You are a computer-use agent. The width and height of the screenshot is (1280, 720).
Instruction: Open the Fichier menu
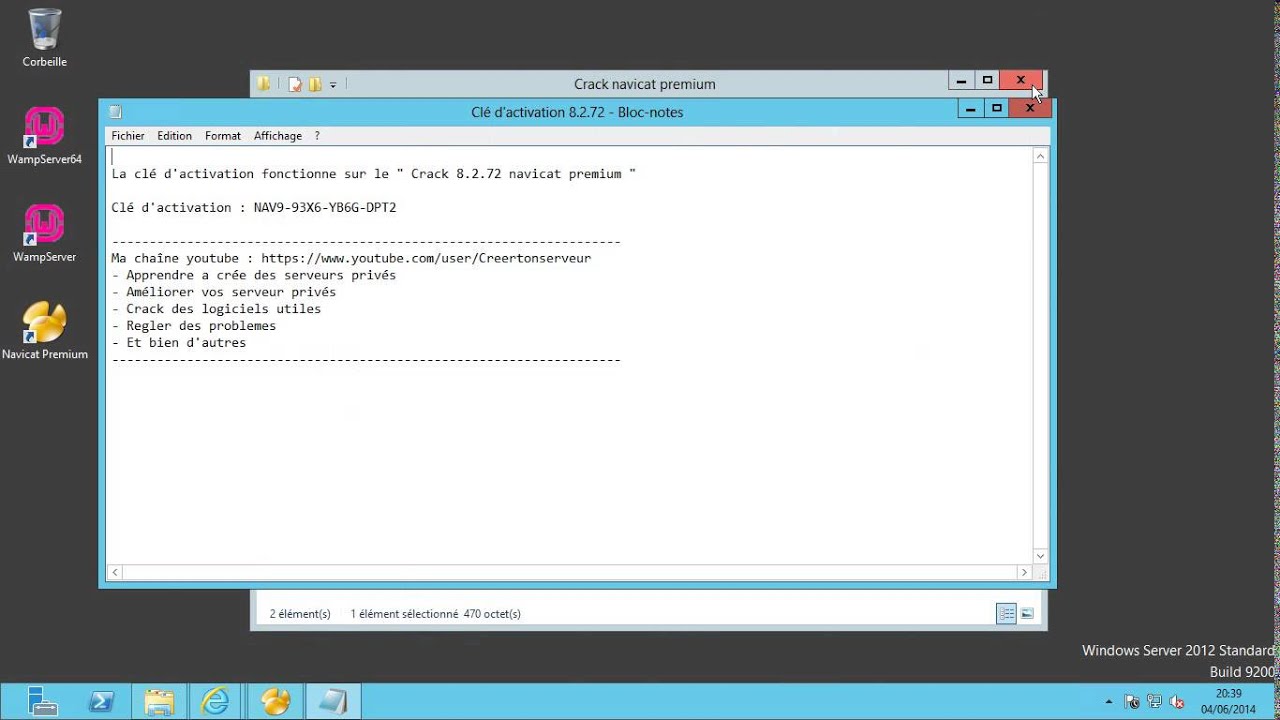(128, 136)
